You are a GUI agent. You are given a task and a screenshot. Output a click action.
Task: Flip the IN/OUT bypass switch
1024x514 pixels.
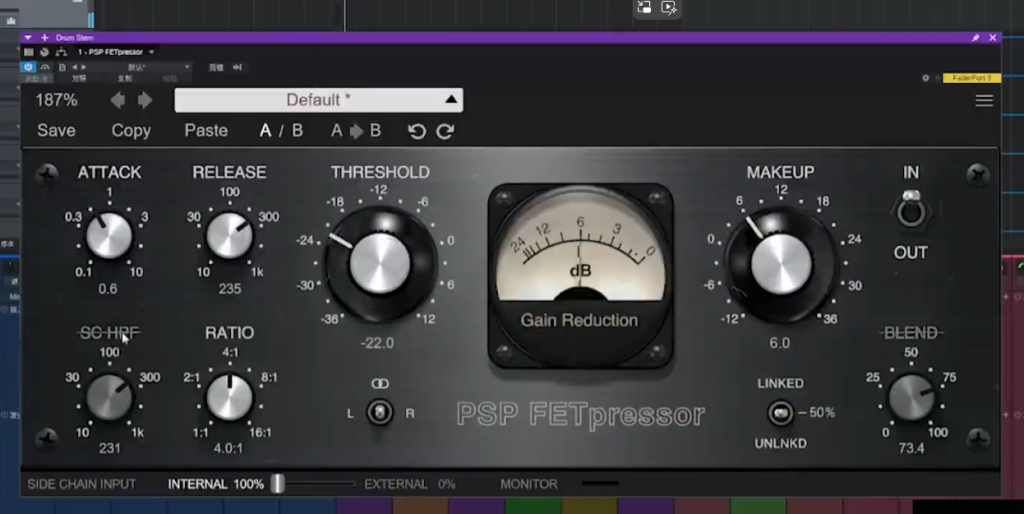click(911, 210)
